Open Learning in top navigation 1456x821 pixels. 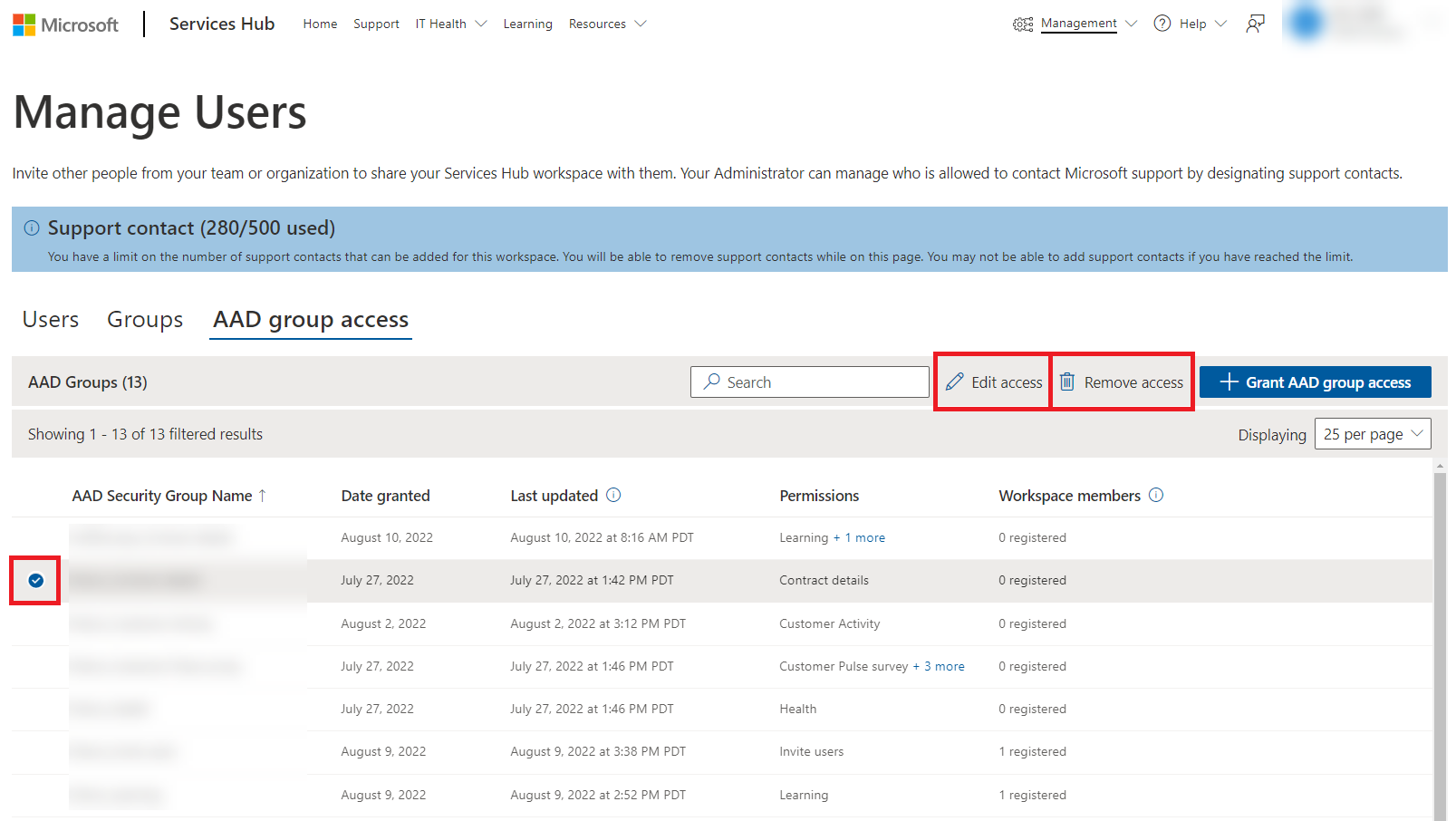pos(528,24)
